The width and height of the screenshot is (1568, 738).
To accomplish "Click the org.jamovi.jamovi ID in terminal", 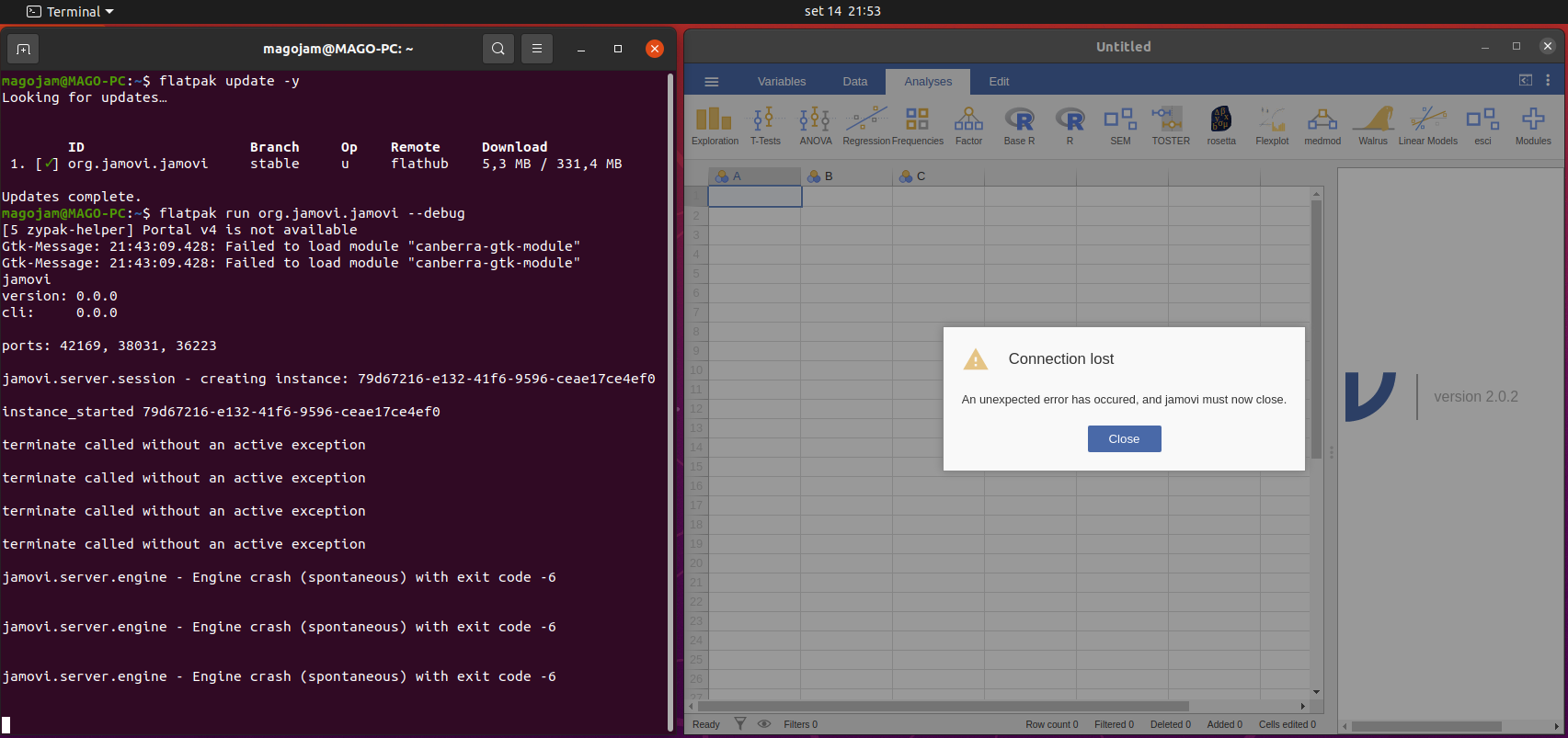I will pos(138,164).
